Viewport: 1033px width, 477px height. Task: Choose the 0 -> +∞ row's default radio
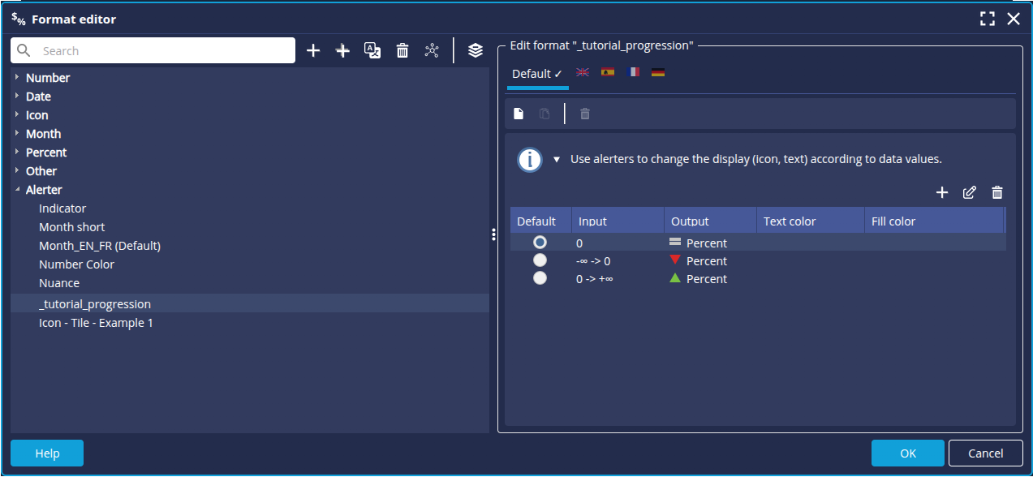pos(540,278)
